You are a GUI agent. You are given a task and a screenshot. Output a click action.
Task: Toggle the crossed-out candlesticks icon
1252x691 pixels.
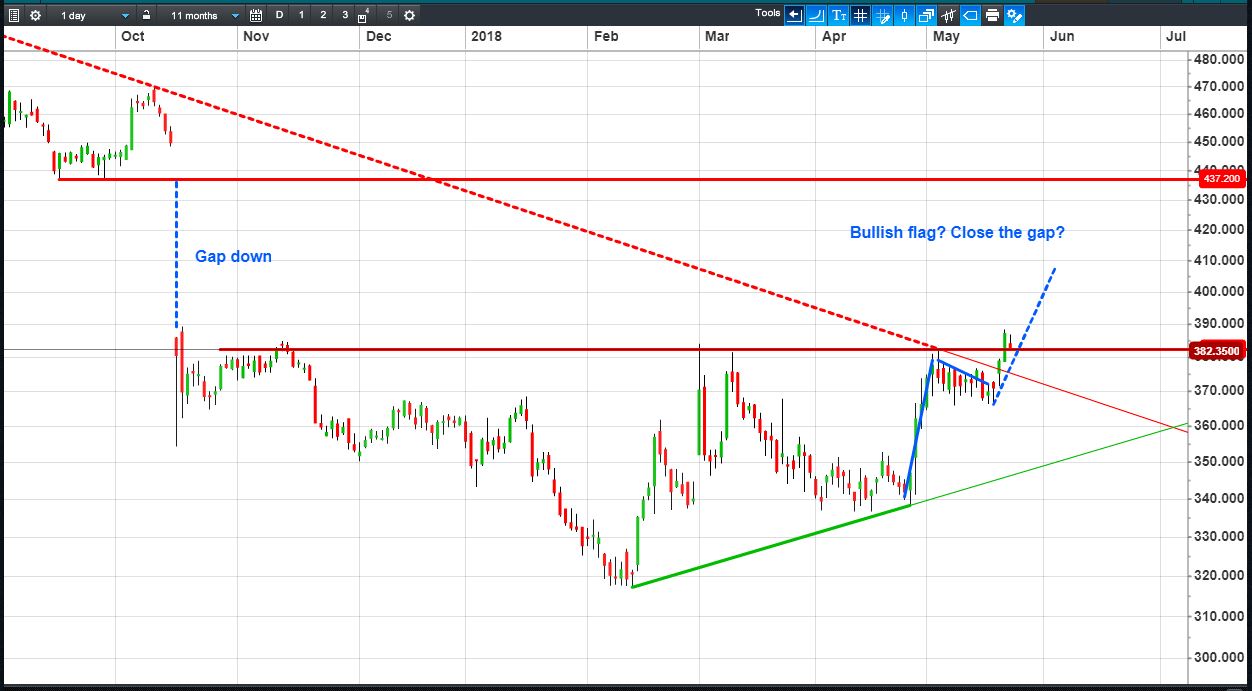coord(948,15)
